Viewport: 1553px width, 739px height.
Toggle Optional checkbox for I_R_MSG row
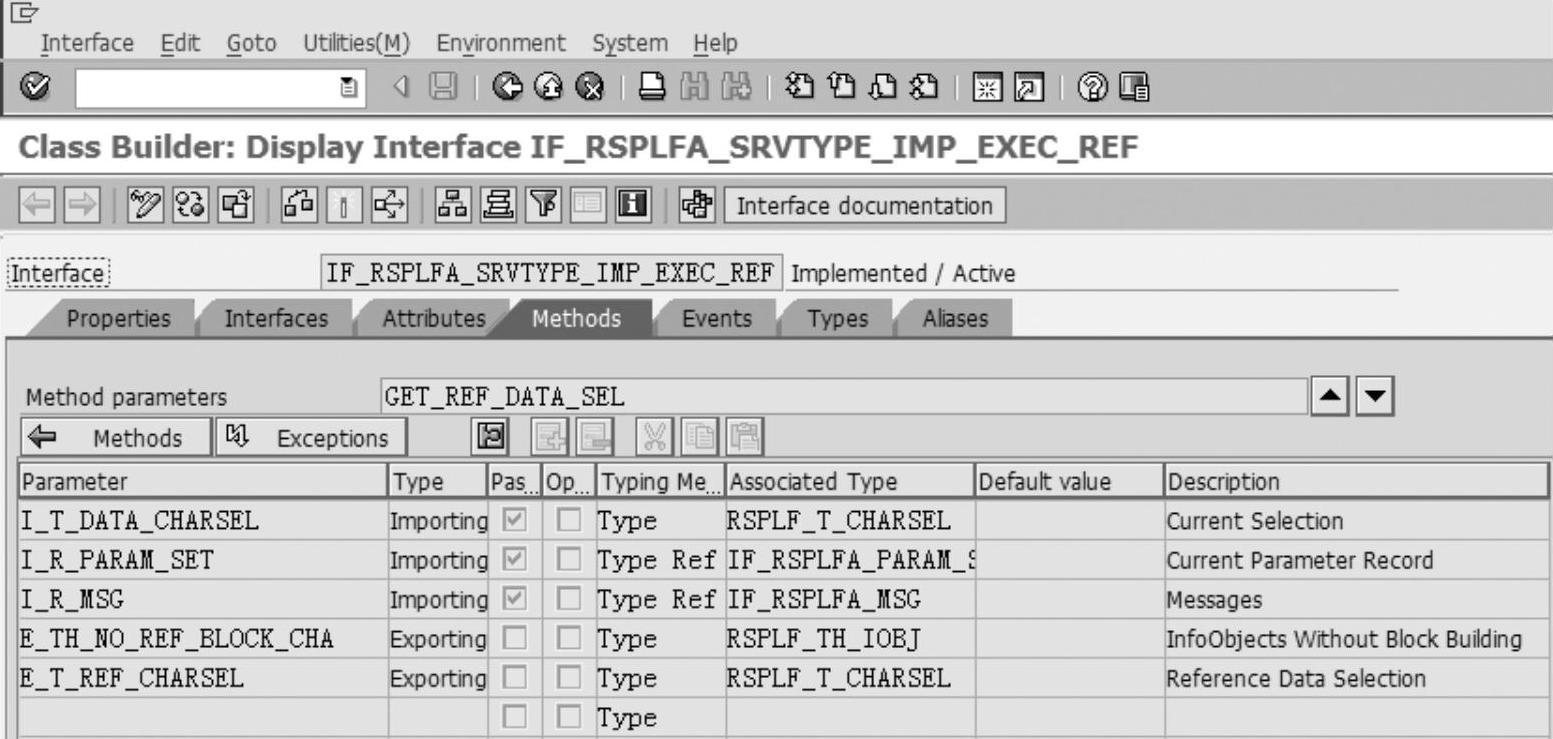(569, 600)
